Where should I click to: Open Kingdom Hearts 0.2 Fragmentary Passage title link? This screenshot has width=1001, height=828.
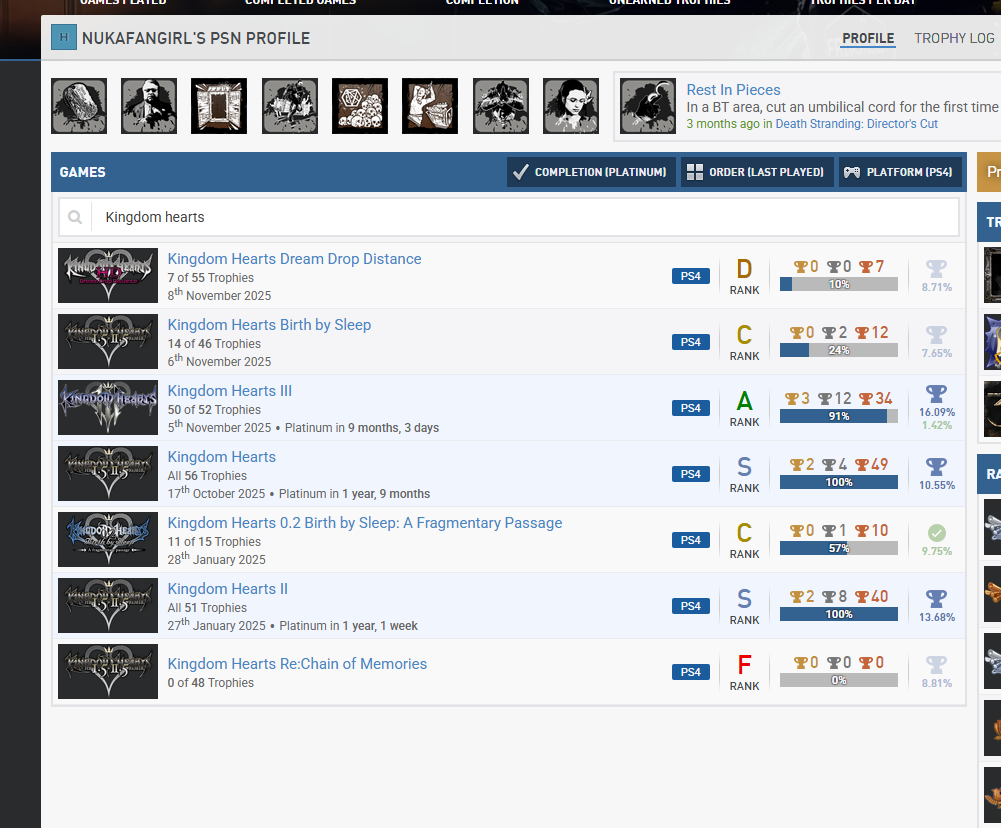coord(365,523)
